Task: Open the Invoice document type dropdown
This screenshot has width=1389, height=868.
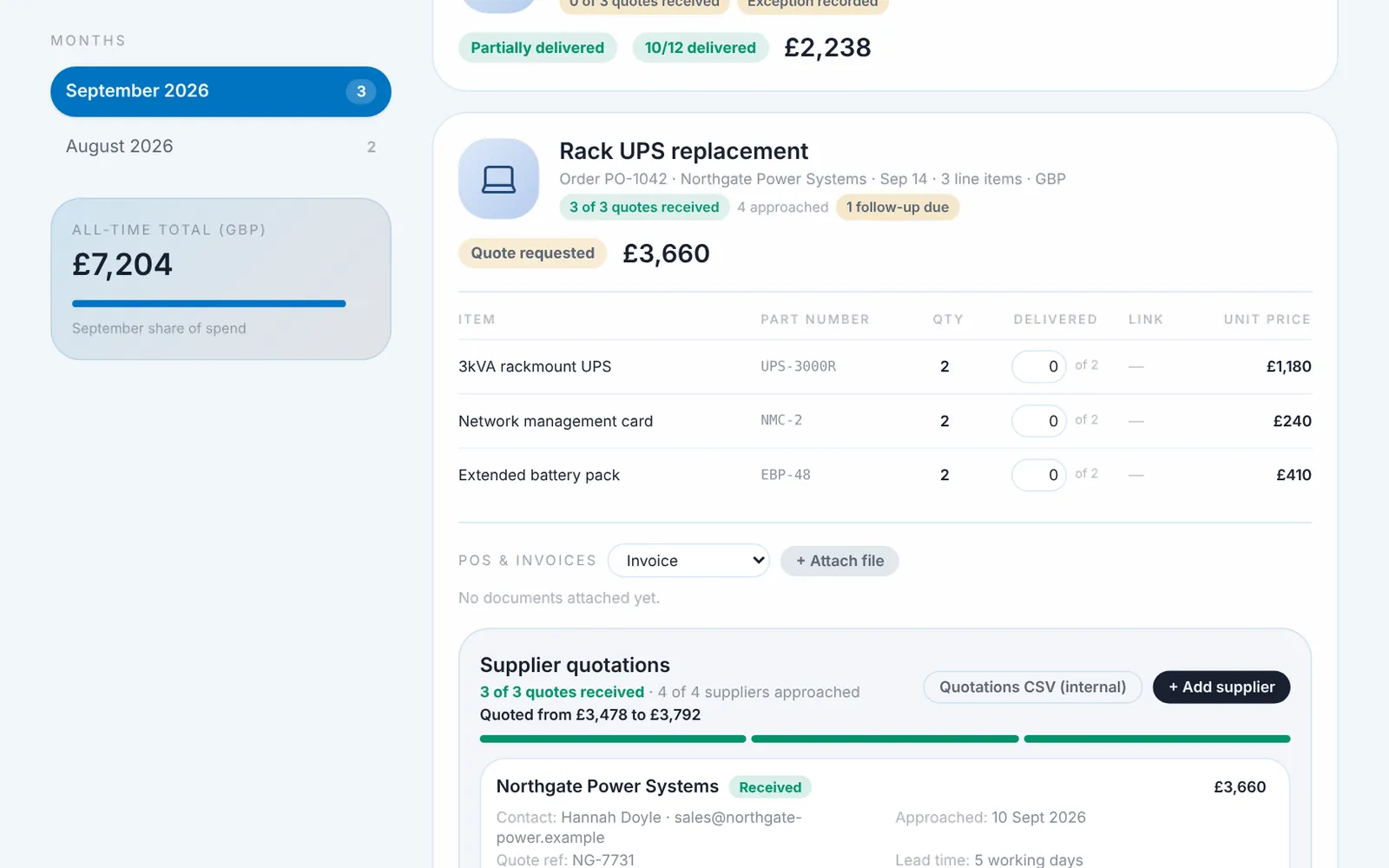Action: tap(688, 561)
